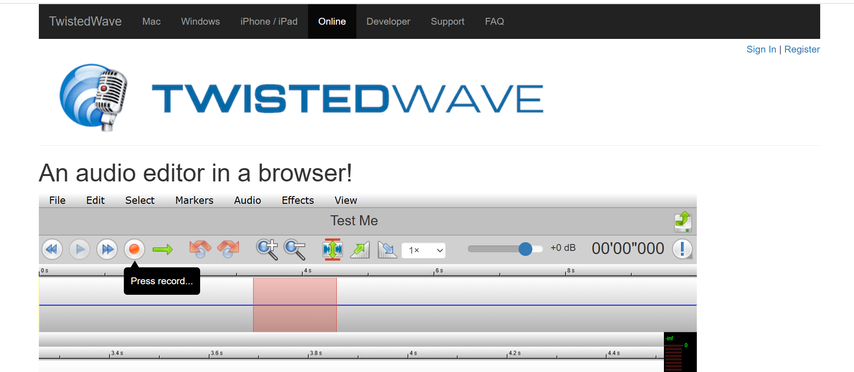This screenshot has height=372, width=854.
Task: Zoom out with the magnifier minus icon
Action: [x=295, y=249]
